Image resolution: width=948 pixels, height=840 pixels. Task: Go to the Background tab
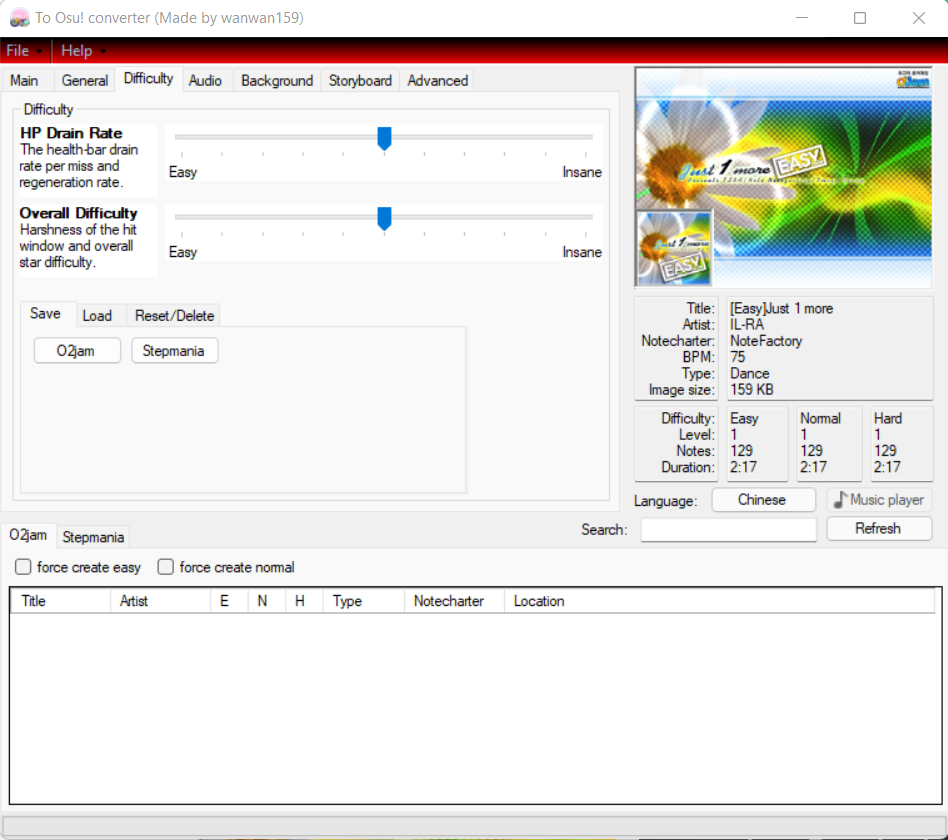[277, 80]
